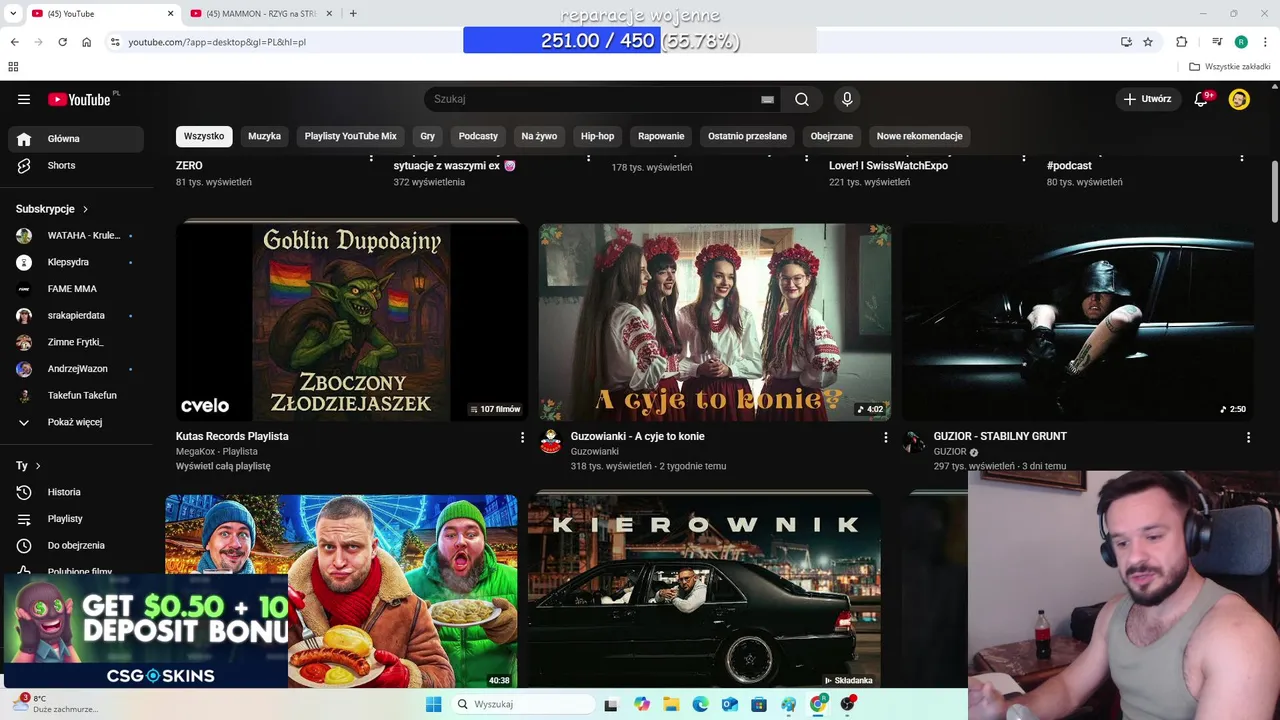Open the YouTube account avatar menu
The width and height of the screenshot is (1280, 720).
(1239, 99)
